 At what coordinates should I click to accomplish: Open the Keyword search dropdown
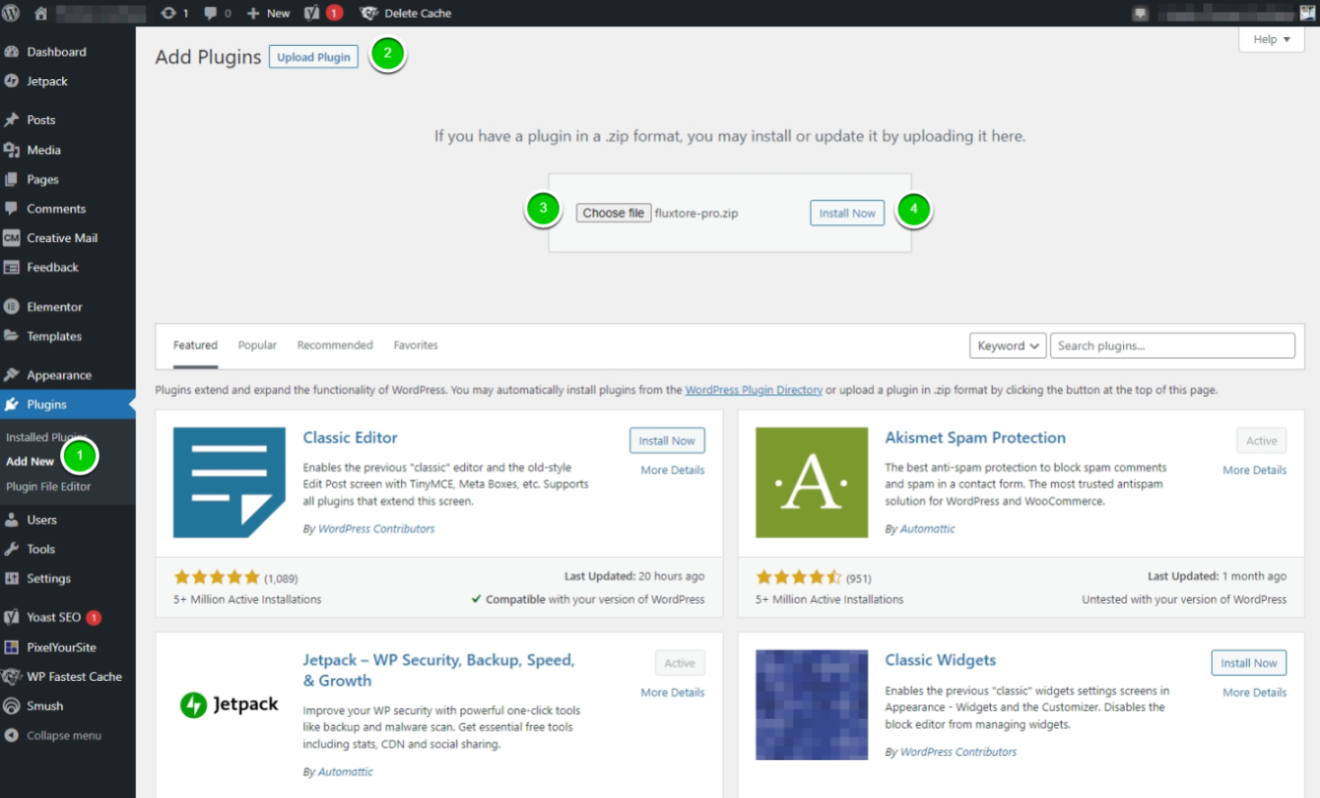click(1007, 345)
